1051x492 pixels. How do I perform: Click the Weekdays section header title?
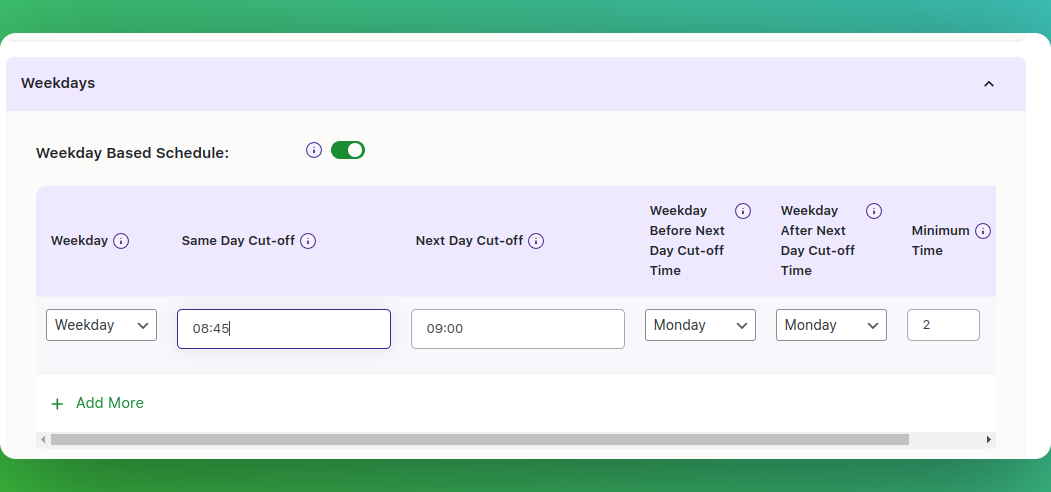point(58,83)
